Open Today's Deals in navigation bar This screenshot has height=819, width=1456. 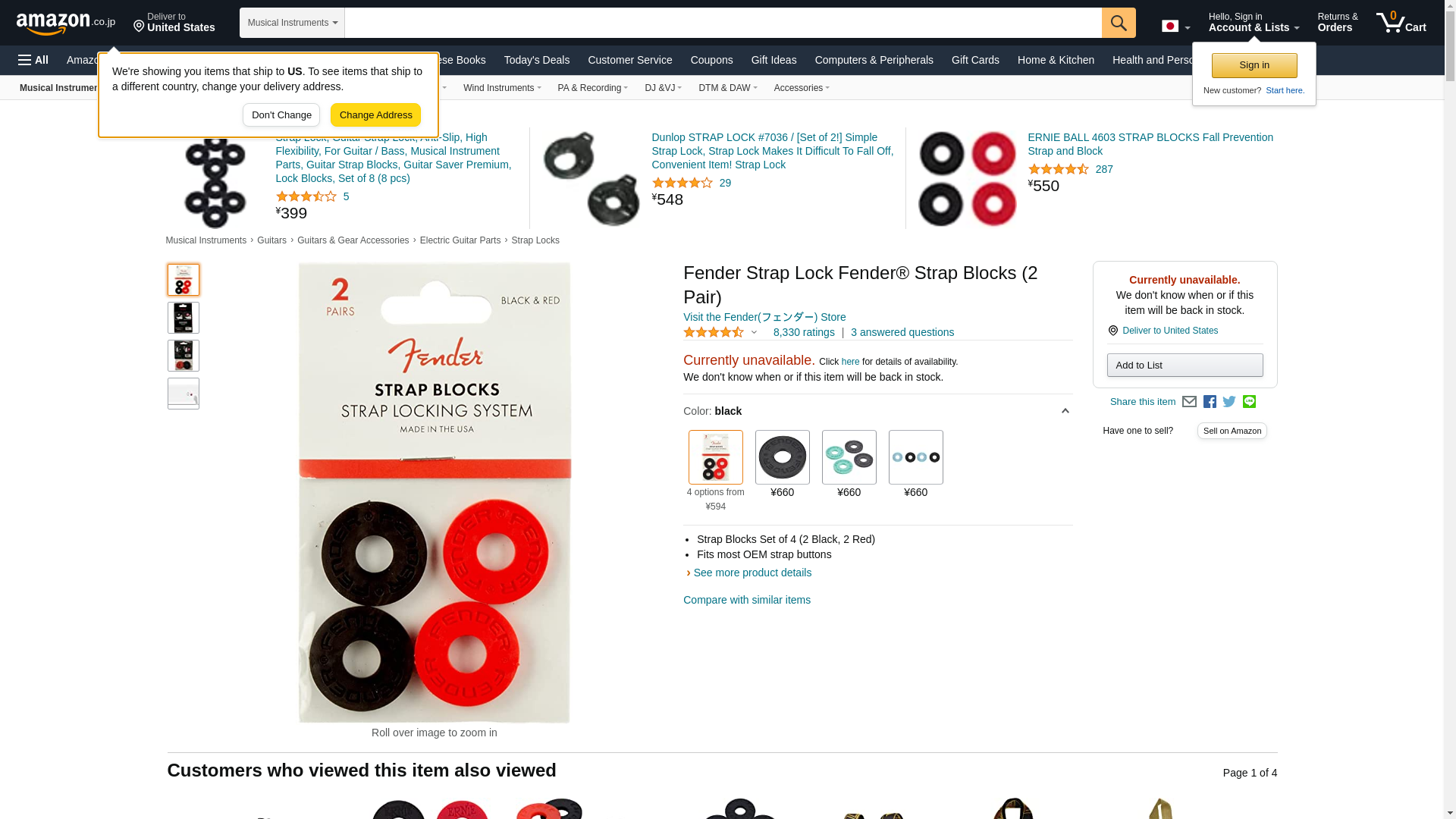tap(536, 60)
